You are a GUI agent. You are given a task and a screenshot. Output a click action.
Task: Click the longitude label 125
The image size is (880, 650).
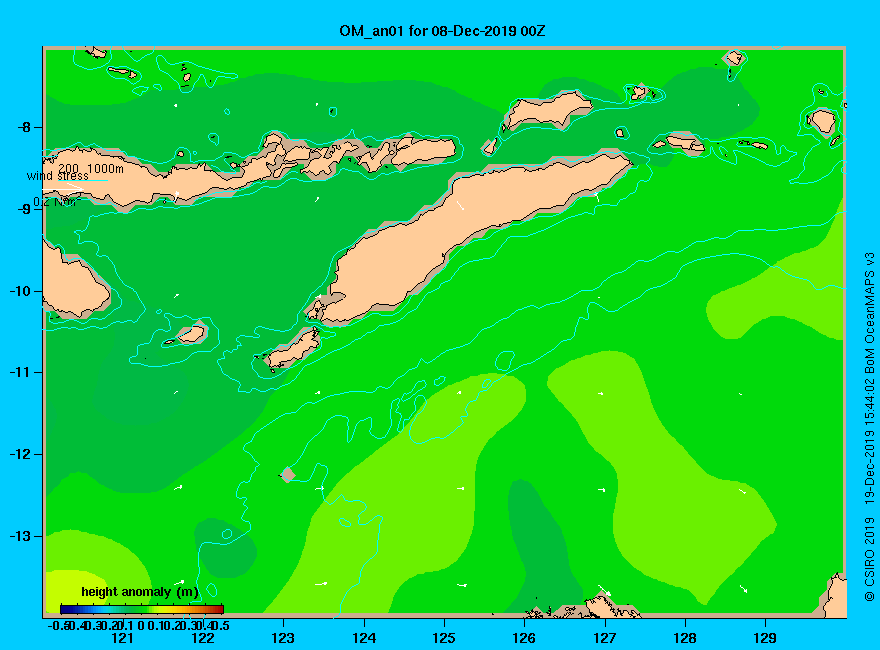[x=444, y=638]
